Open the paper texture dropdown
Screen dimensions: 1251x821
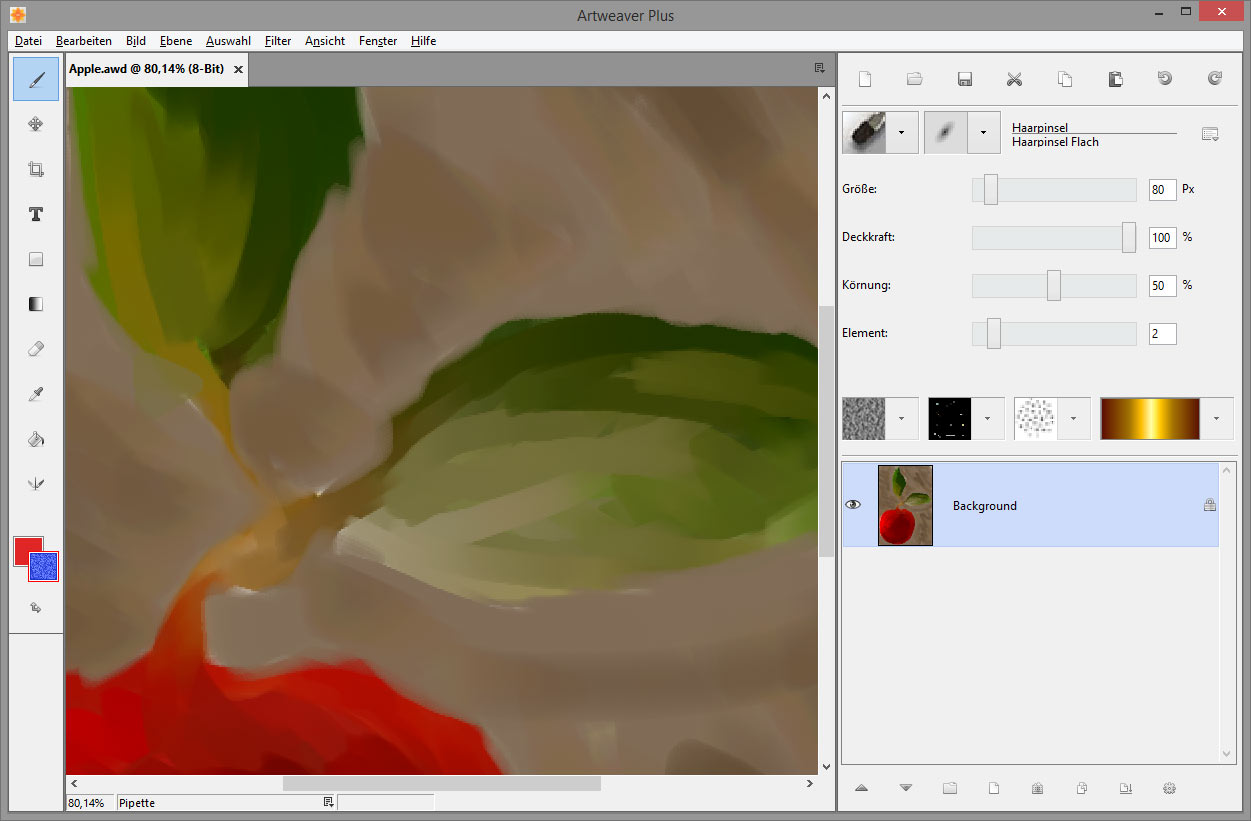pyautogui.click(x=903, y=418)
